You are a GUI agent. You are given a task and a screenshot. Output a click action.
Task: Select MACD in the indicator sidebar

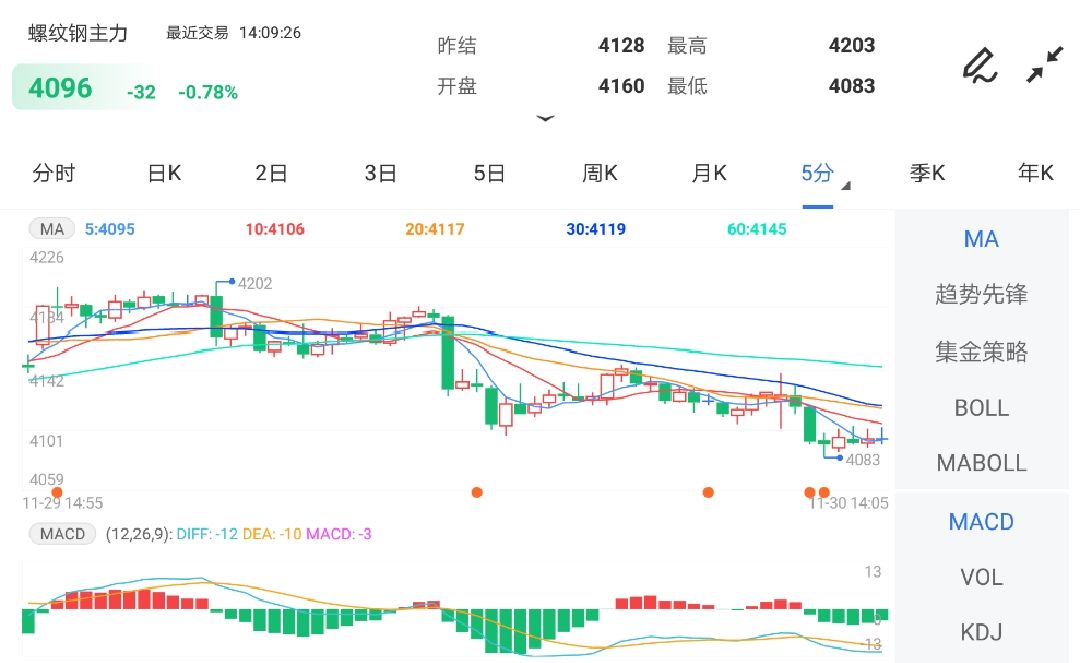pyautogui.click(x=981, y=521)
